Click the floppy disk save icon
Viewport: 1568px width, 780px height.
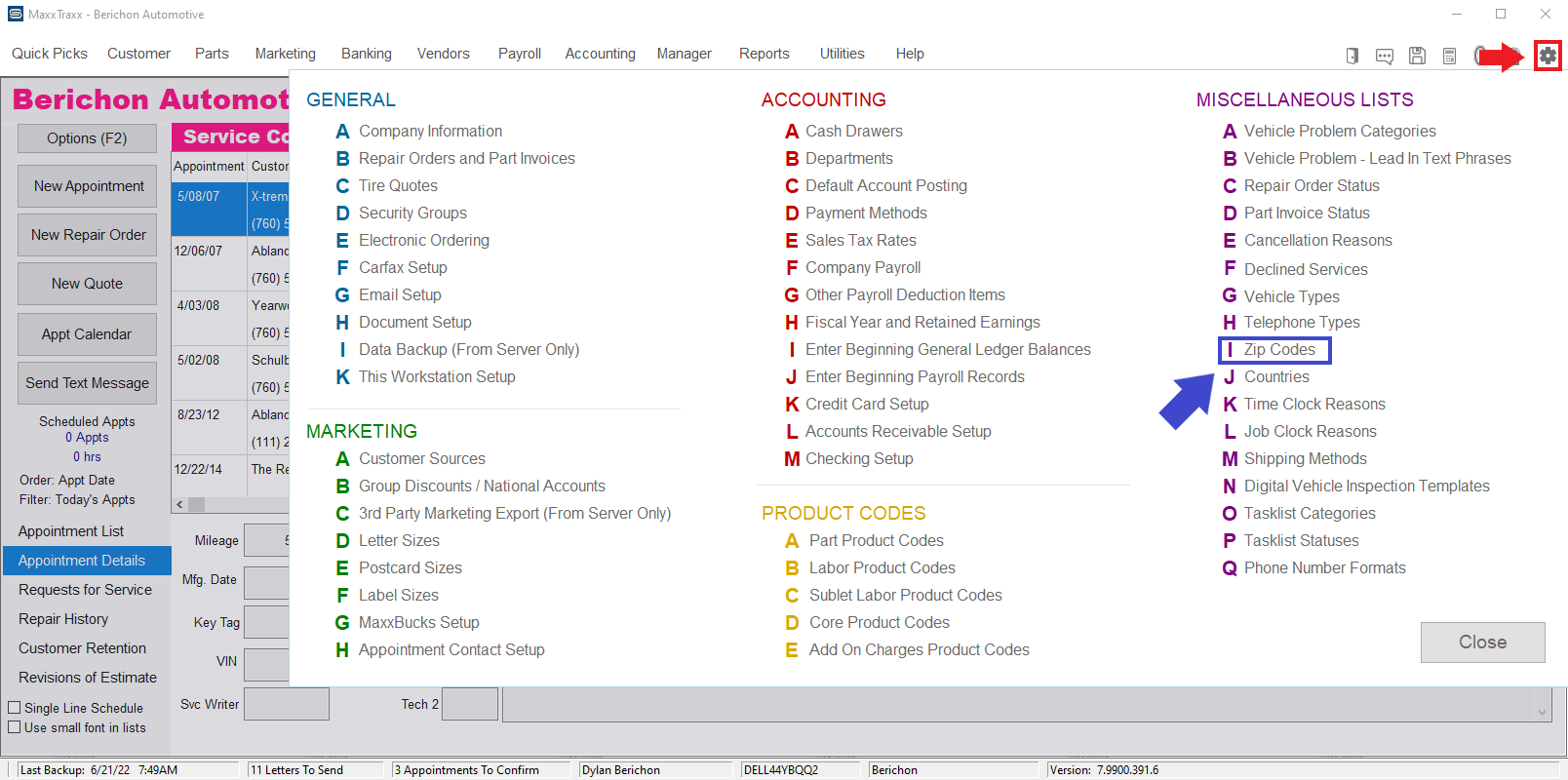coord(1417,56)
